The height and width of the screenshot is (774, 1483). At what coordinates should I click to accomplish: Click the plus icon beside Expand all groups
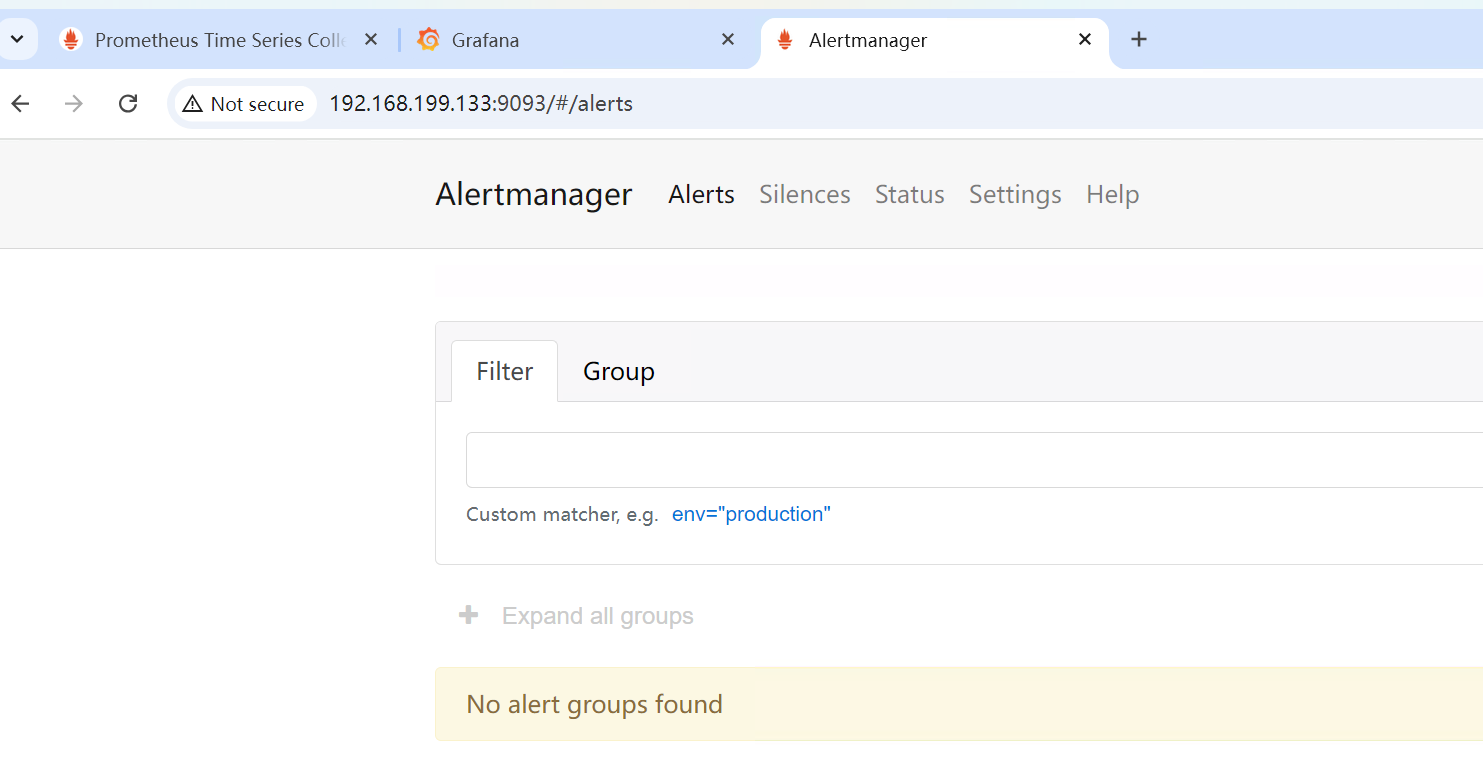(468, 615)
